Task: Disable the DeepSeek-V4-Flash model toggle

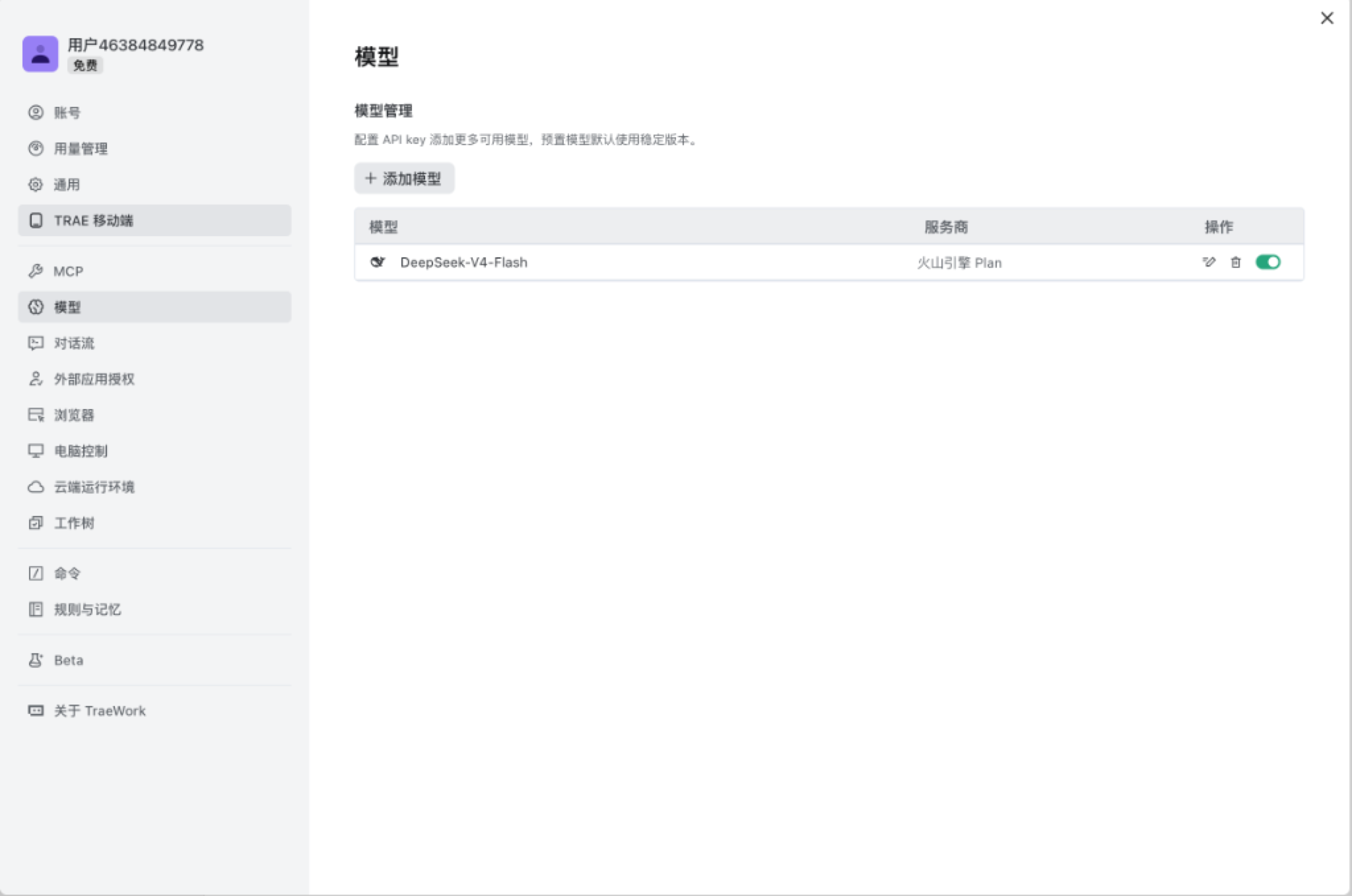Action: 1267,262
